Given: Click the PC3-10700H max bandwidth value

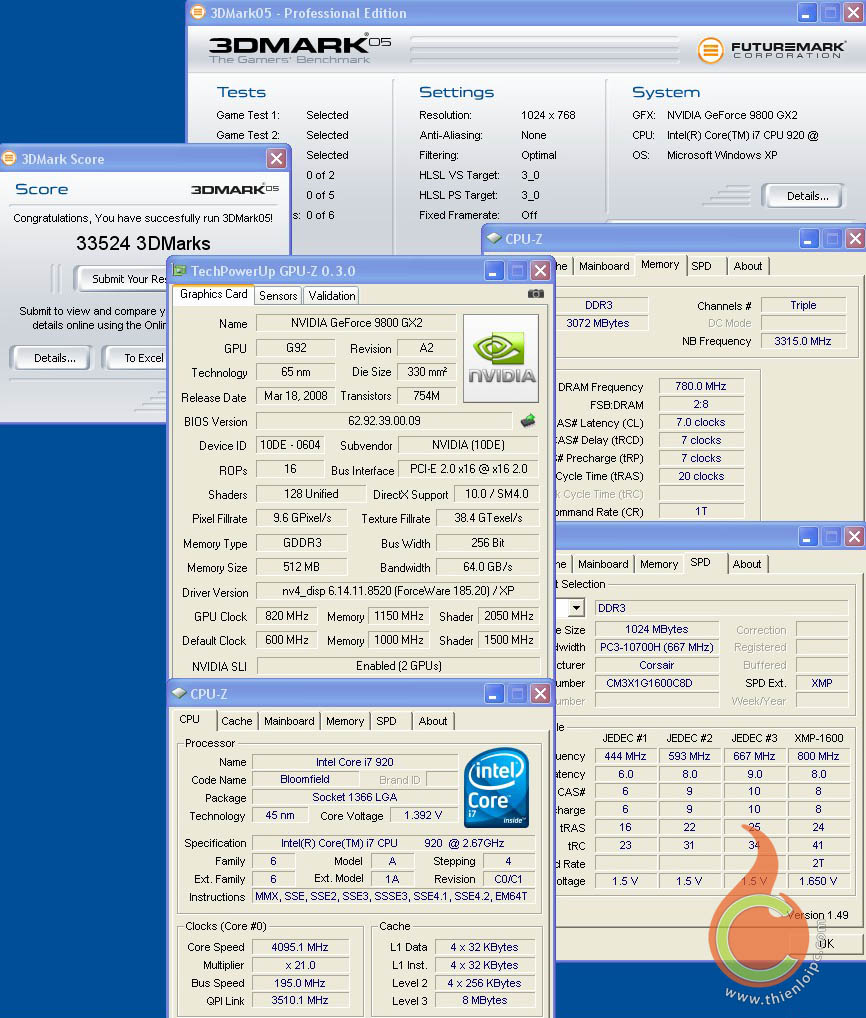Looking at the screenshot, I should pos(656,647).
